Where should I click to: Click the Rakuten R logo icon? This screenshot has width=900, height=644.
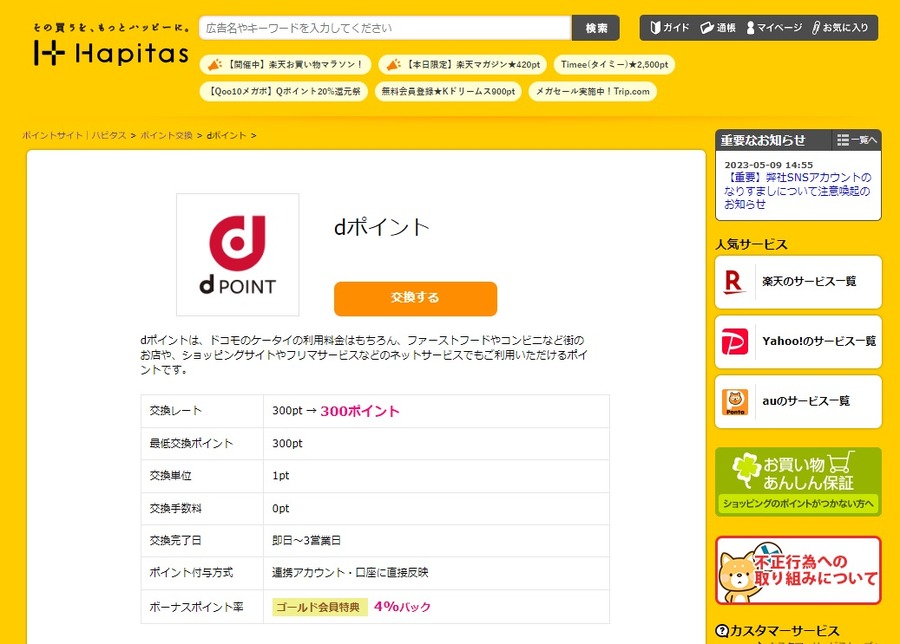pyautogui.click(x=734, y=282)
